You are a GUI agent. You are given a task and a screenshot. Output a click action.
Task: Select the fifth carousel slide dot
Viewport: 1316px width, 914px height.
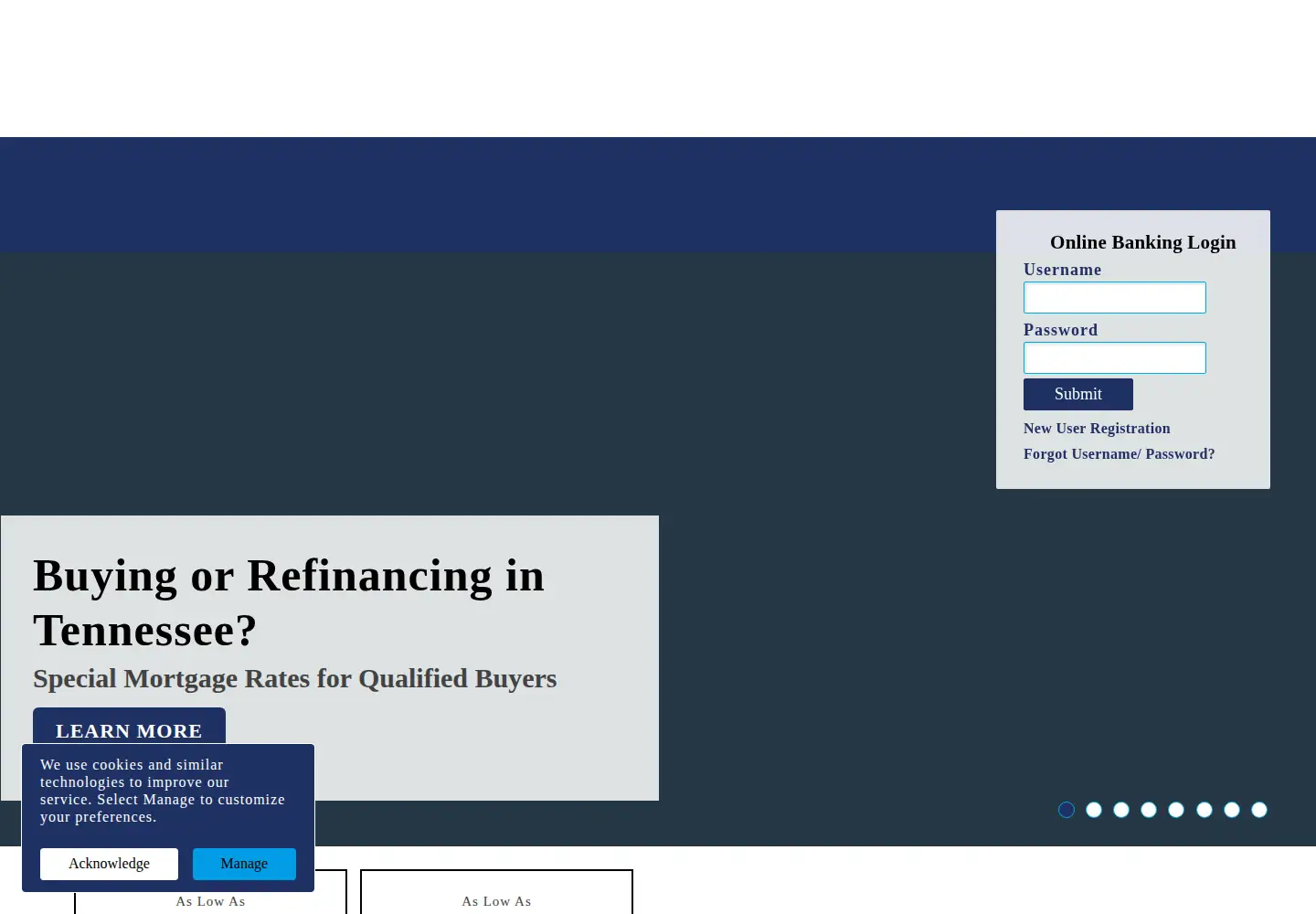pos(1176,810)
